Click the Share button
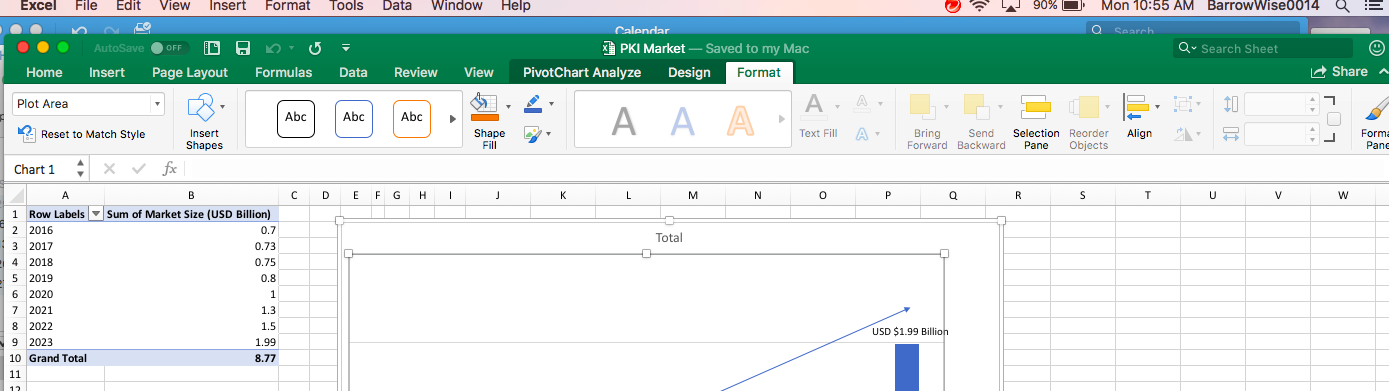The width and height of the screenshot is (1389, 391). [x=1339, y=72]
